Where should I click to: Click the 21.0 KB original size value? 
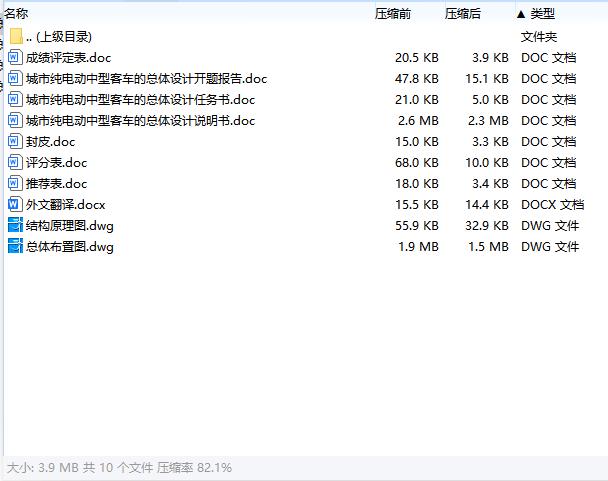click(417, 100)
